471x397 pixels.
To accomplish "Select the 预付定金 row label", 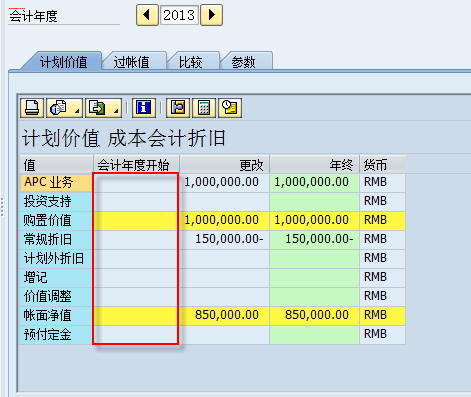I will click(56, 334).
